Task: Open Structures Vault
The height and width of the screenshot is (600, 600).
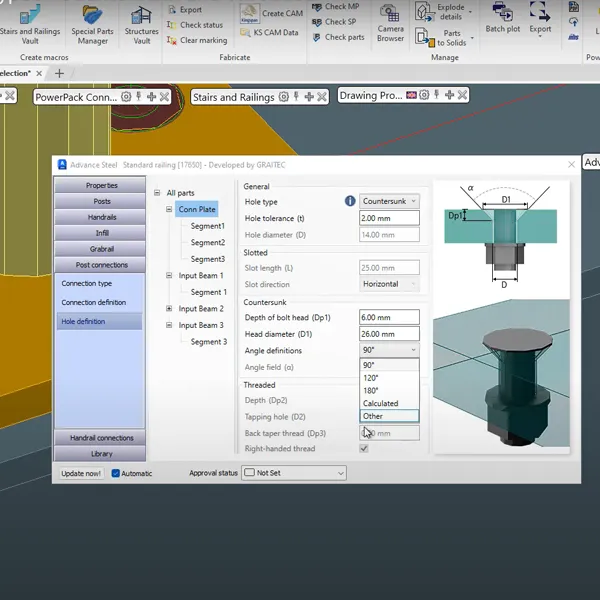Action: pyautogui.click(x=141, y=25)
